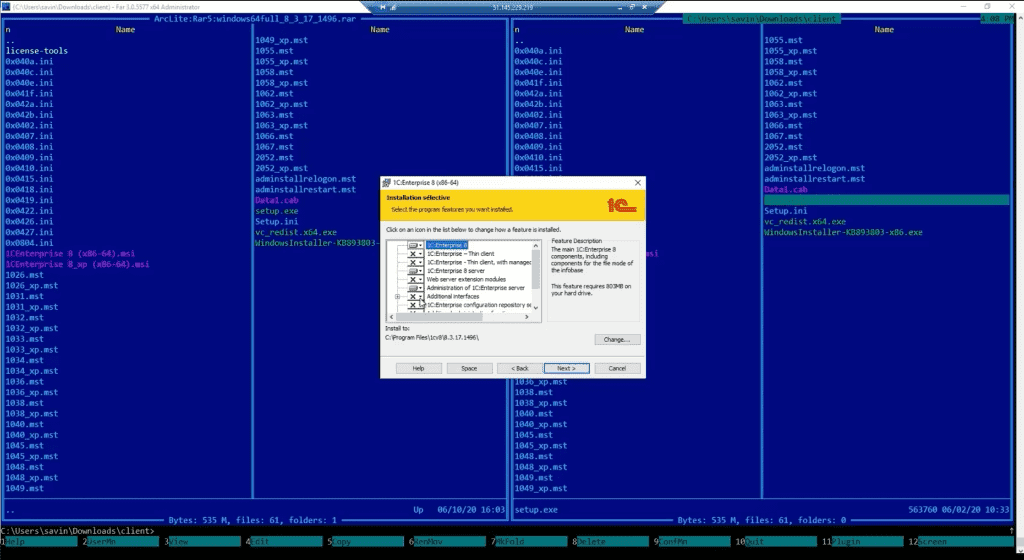Go back with the < Back button
This screenshot has height=560, width=1024.
(x=520, y=368)
